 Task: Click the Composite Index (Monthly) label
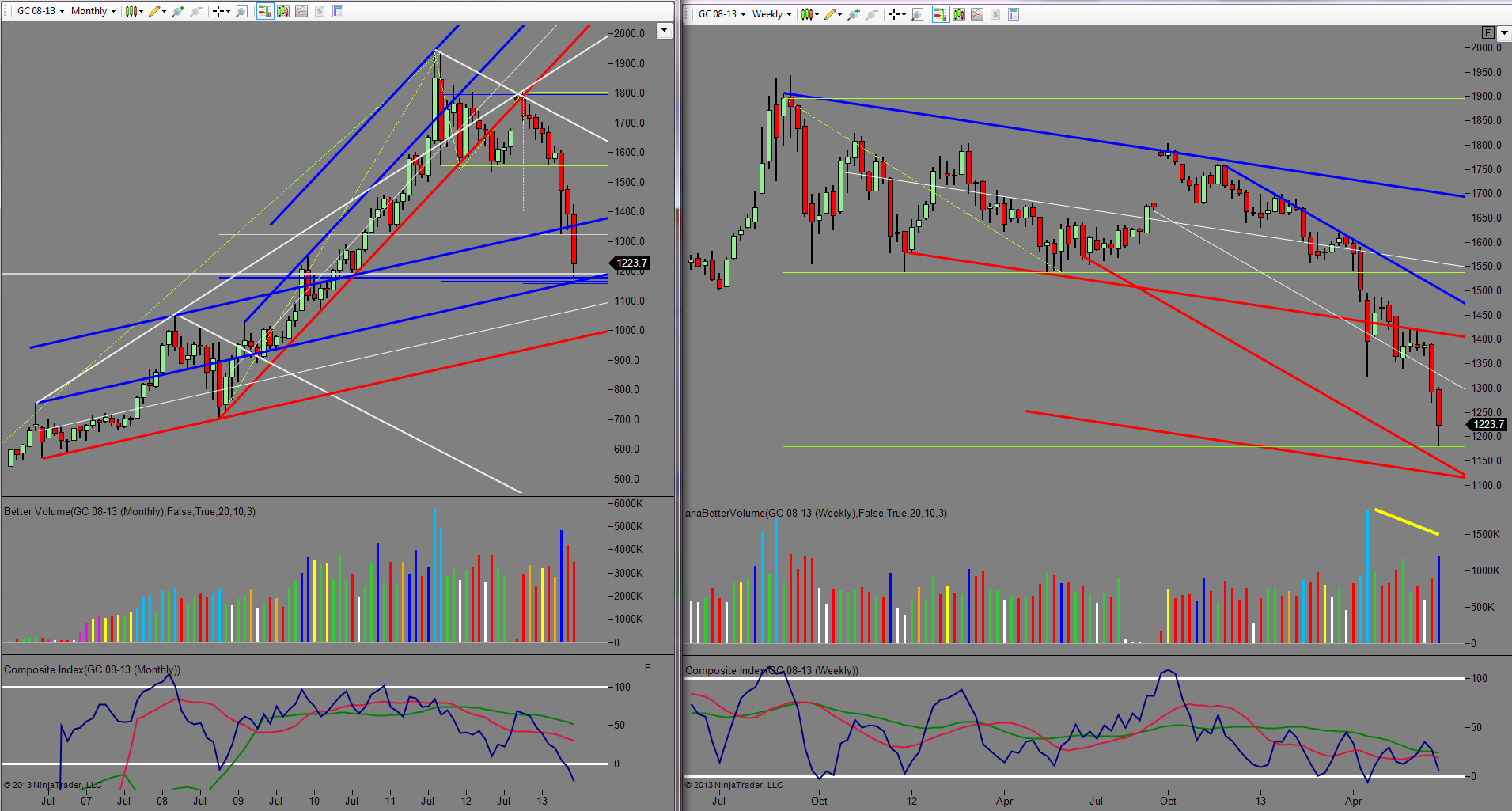click(92, 669)
